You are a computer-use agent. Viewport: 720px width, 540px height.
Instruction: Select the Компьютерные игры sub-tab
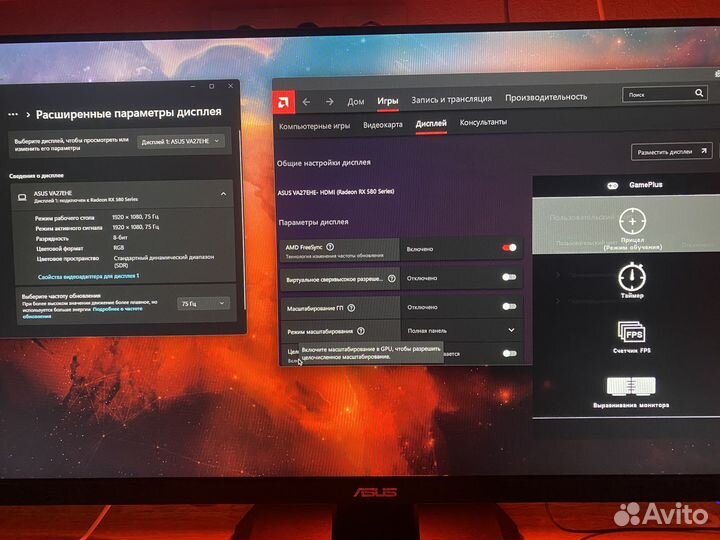[315, 126]
